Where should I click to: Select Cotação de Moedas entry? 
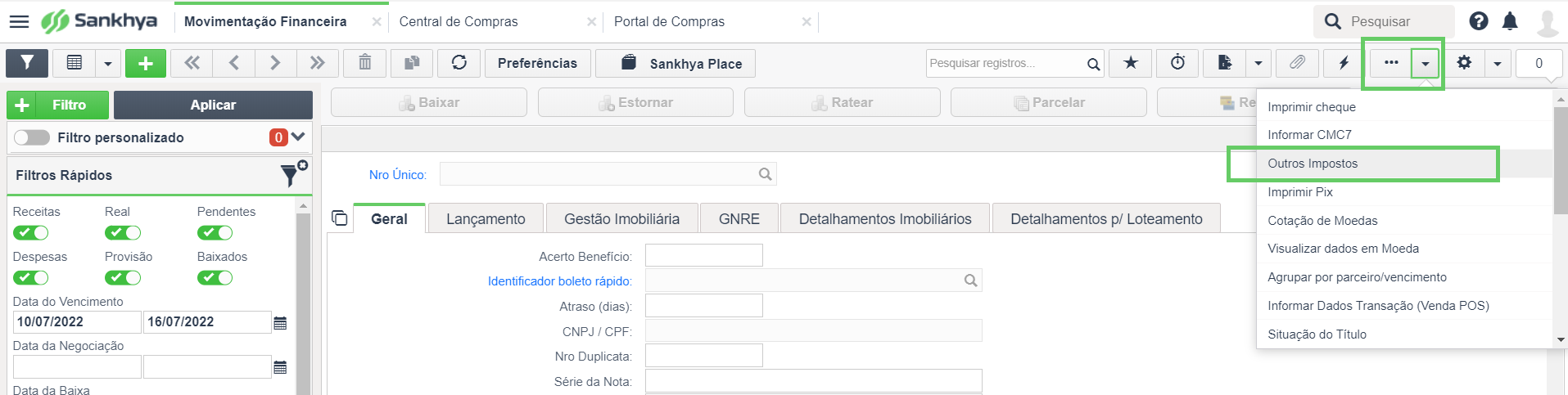[x=1404, y=221]
